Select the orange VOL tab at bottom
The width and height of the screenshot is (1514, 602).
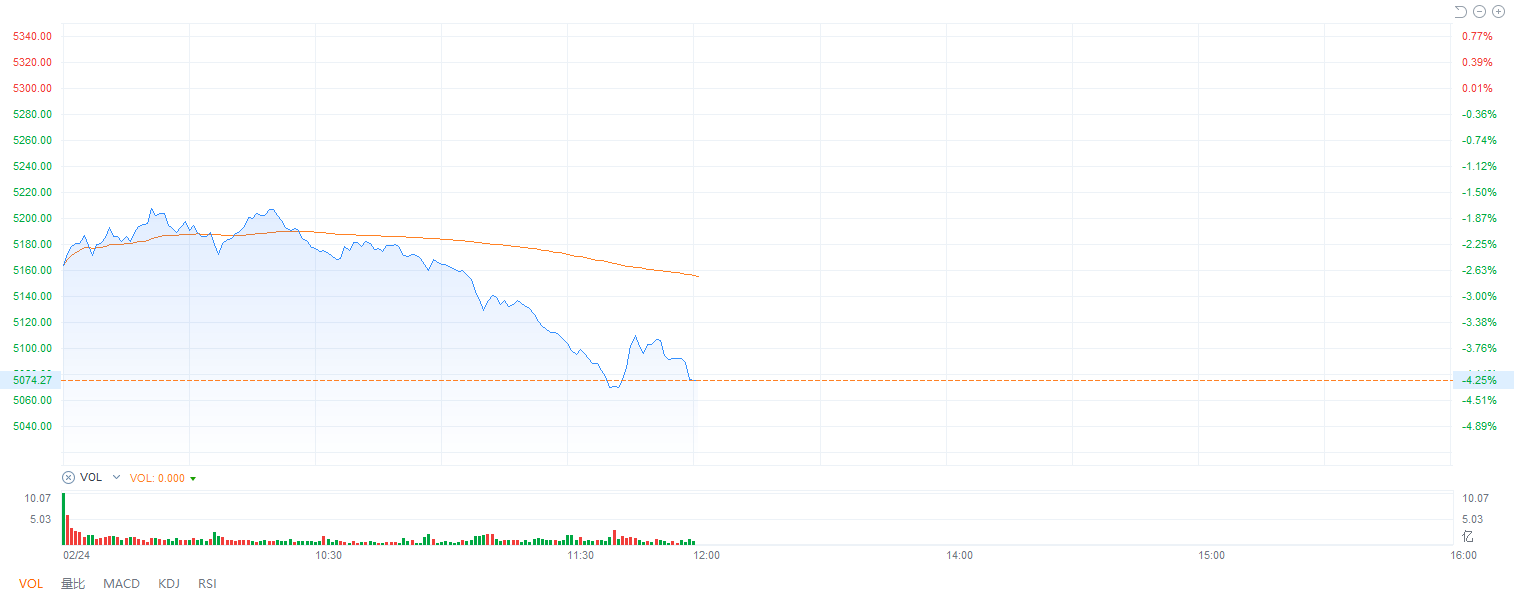(x=31, y=584)
